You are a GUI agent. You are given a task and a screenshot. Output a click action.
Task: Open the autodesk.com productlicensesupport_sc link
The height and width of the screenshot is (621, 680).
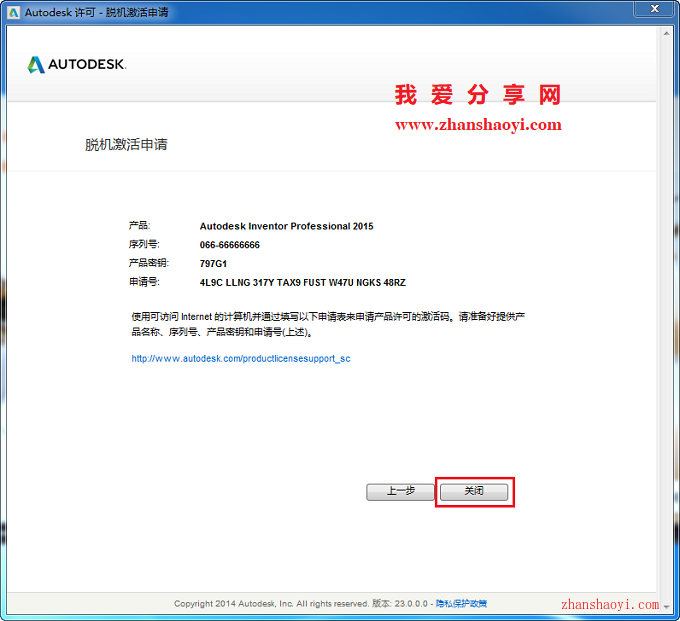241,359
